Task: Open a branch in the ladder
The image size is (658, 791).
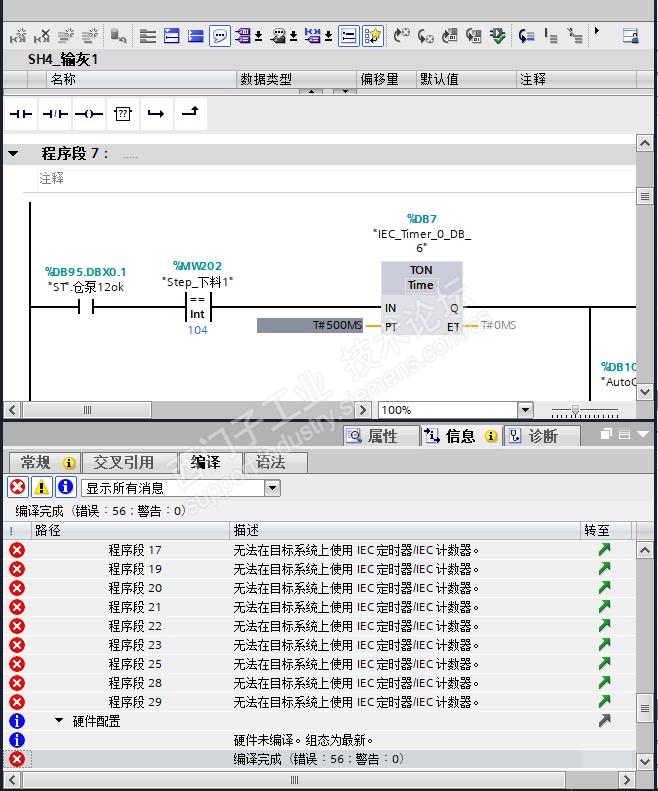Action: [156, 114]
